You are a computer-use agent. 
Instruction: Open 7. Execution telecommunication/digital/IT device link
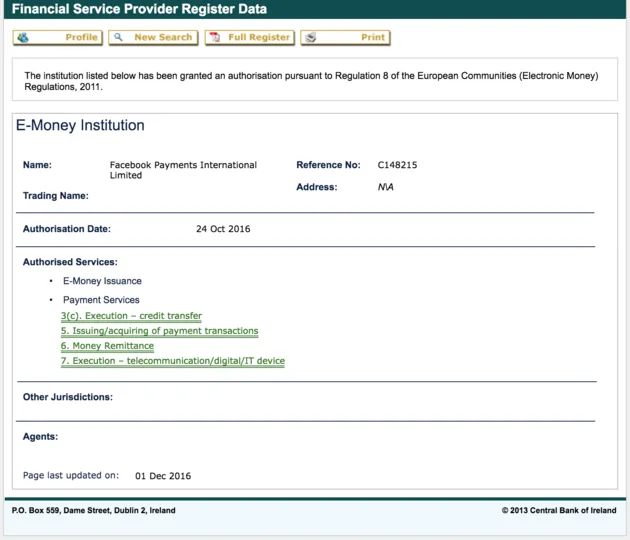[x=173, y=361]
